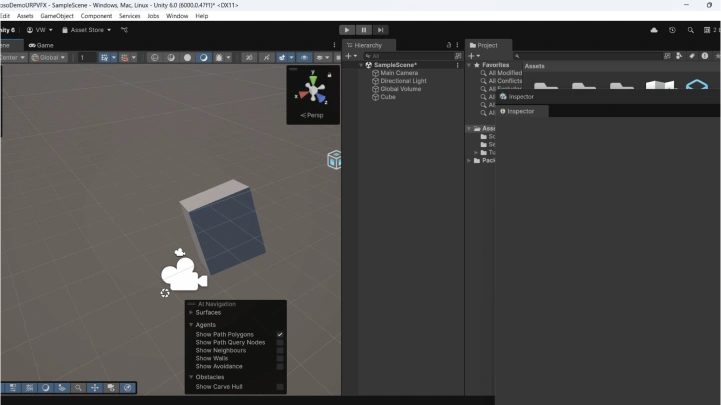
Task: Start Play mode with the Play button
Action: click(347, 30)
